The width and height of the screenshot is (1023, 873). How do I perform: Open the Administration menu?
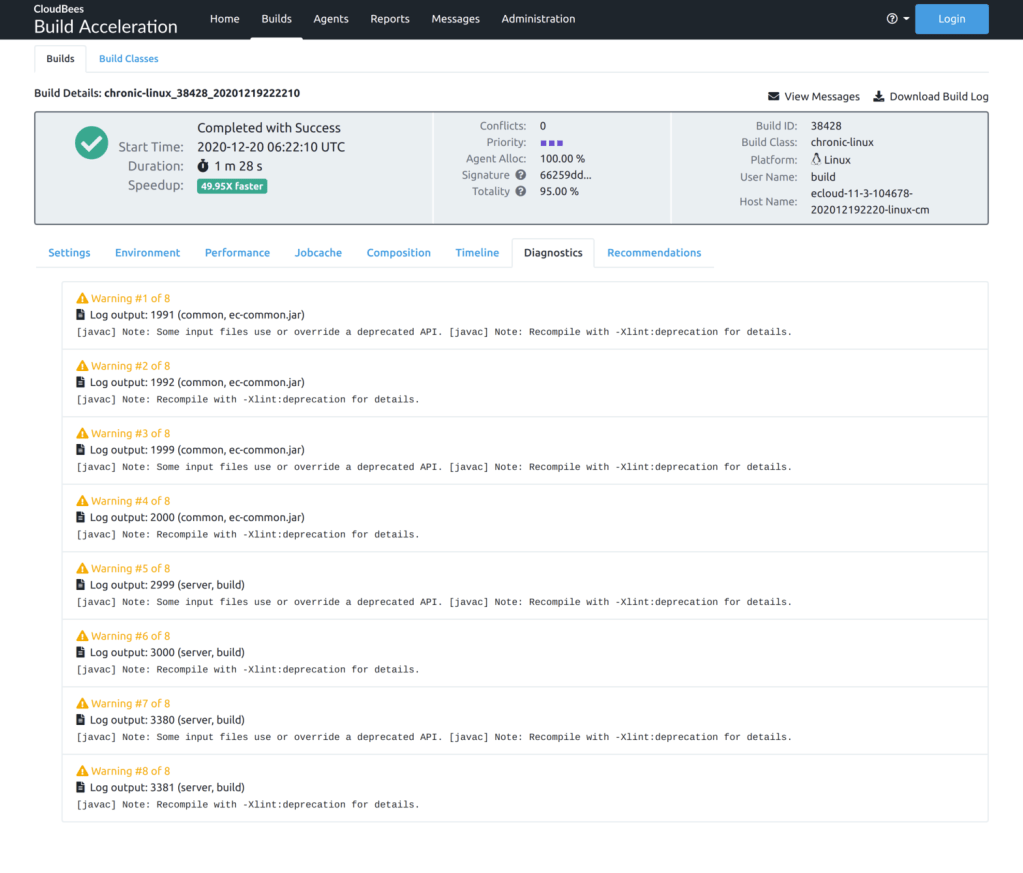pyautogui.click(x=538, y=19)
